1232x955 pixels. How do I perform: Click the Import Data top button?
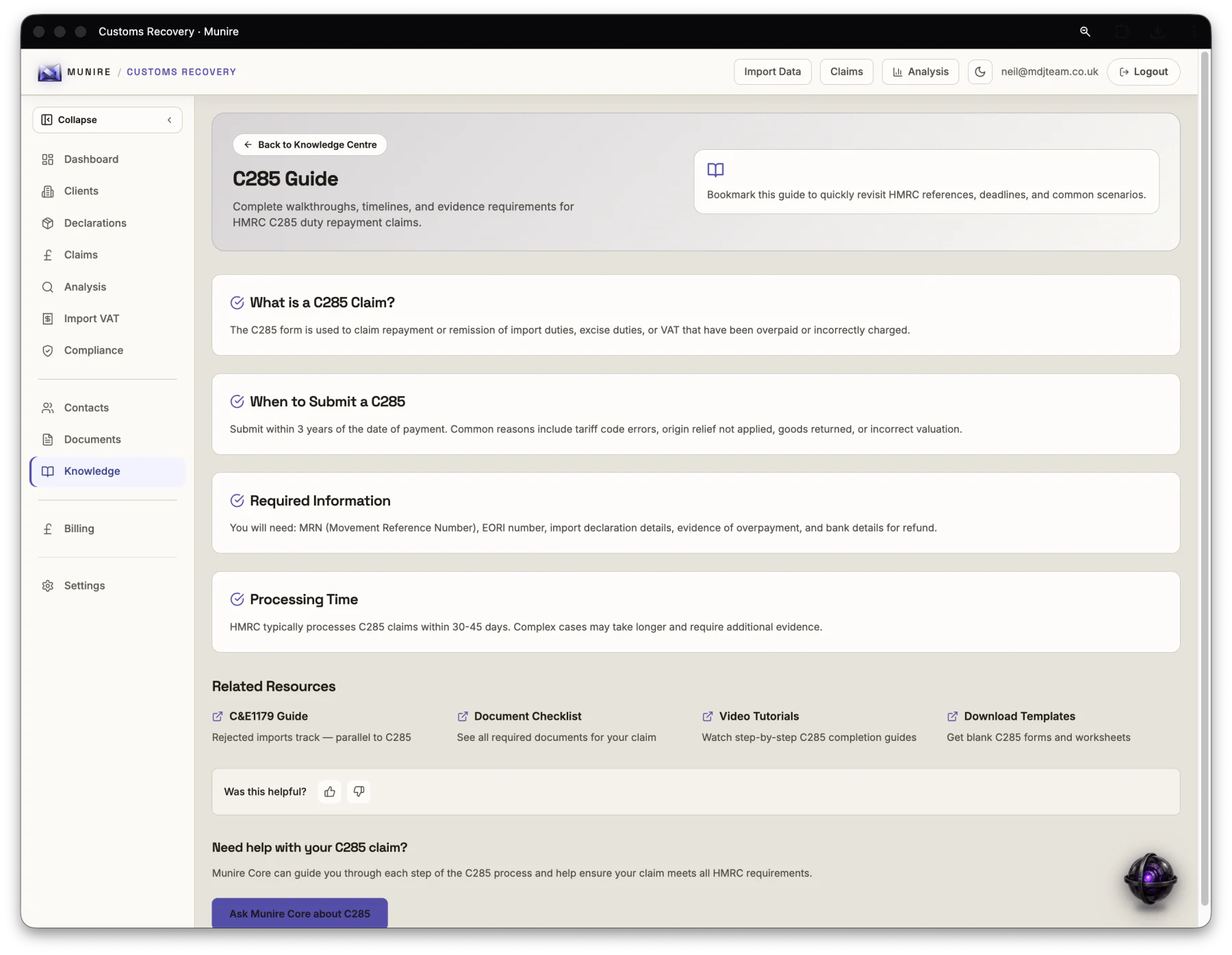(x=773, y=72)
